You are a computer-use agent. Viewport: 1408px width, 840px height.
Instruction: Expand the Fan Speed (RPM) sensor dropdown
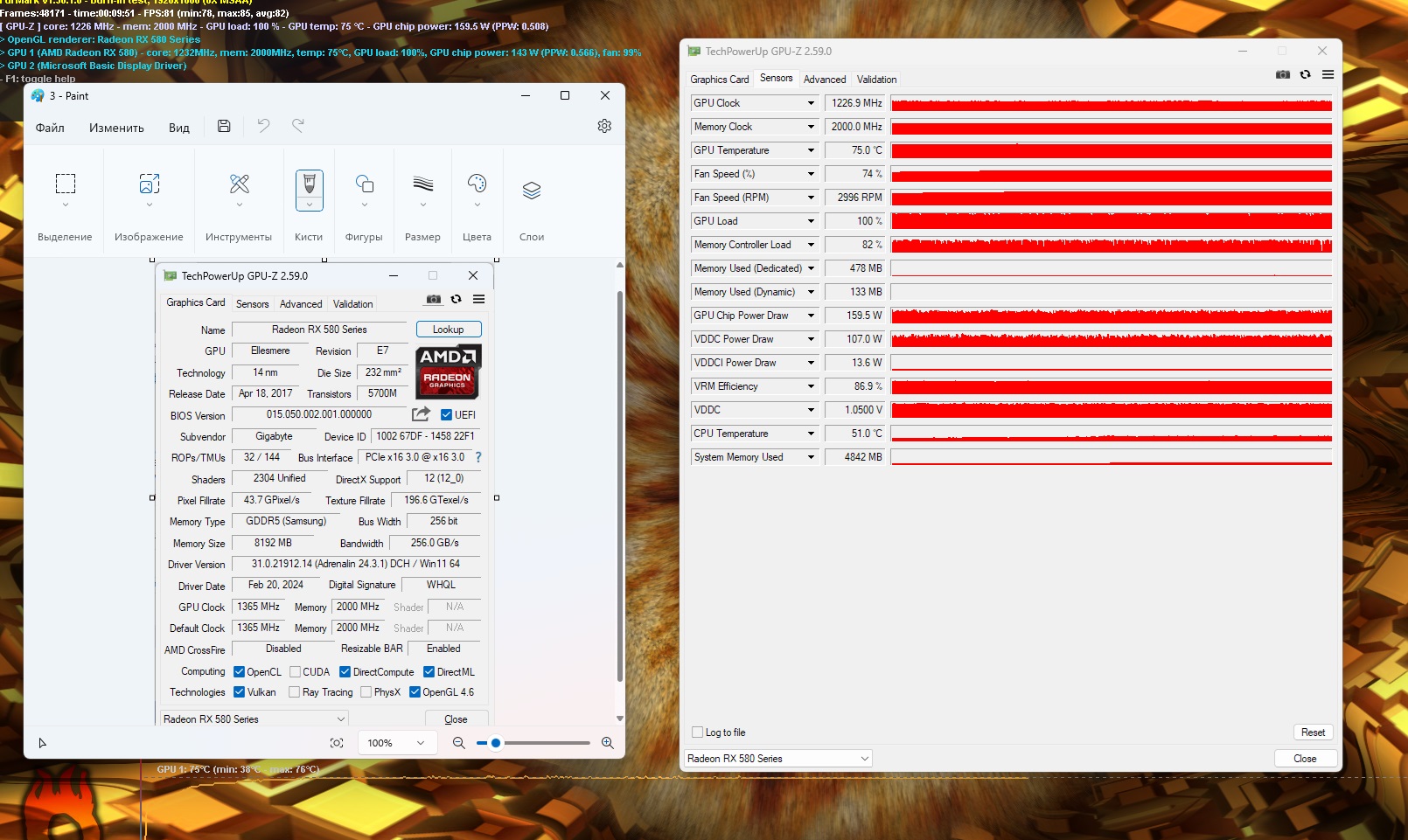pos(811,198)
